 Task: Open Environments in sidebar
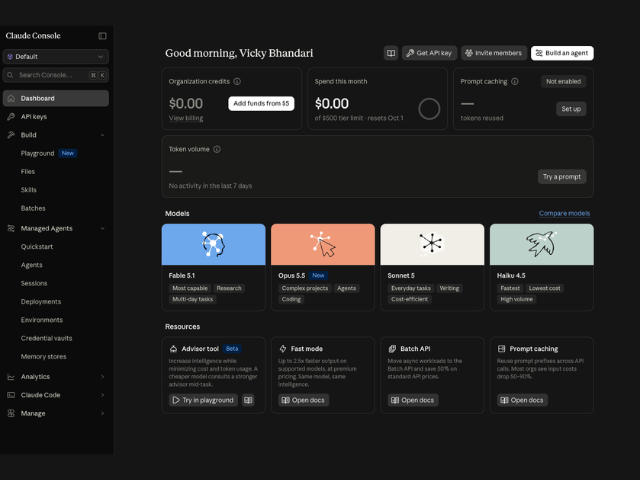coord(42,320)
